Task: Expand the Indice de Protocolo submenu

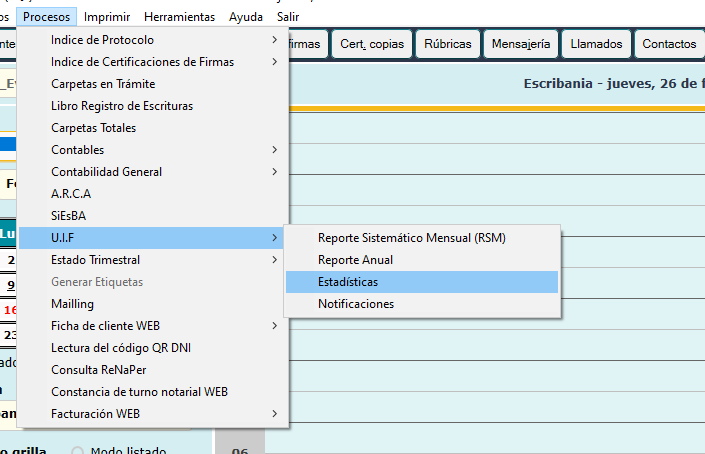Action: pyautogui.click(x=102, y=40)
